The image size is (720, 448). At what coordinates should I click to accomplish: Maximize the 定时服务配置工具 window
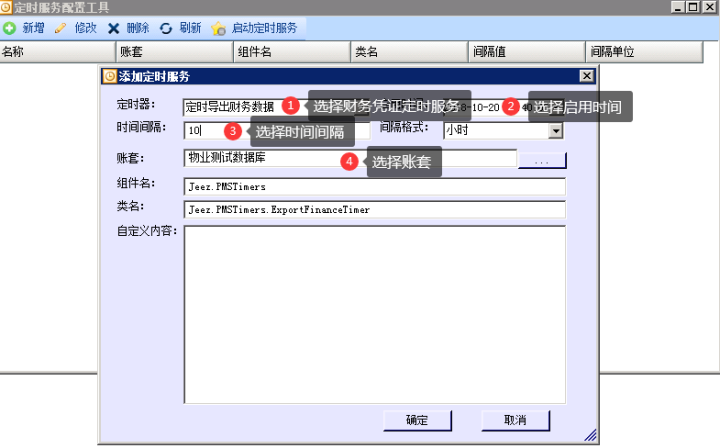click(693, 7)
